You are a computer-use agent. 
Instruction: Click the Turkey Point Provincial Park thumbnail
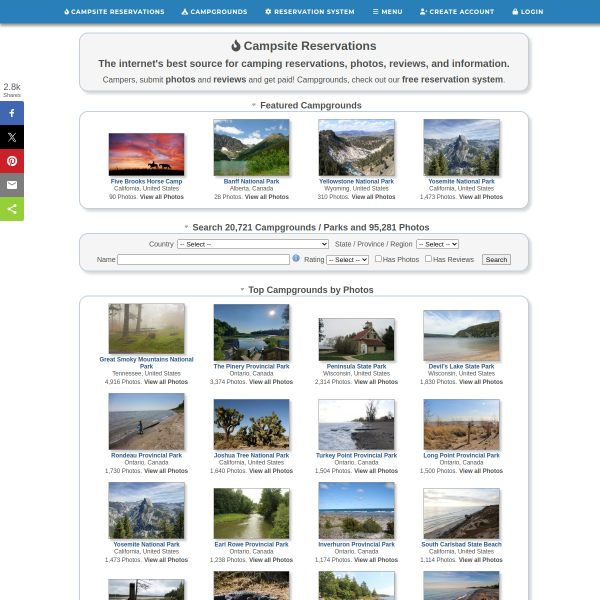click(x=356, y=424)
